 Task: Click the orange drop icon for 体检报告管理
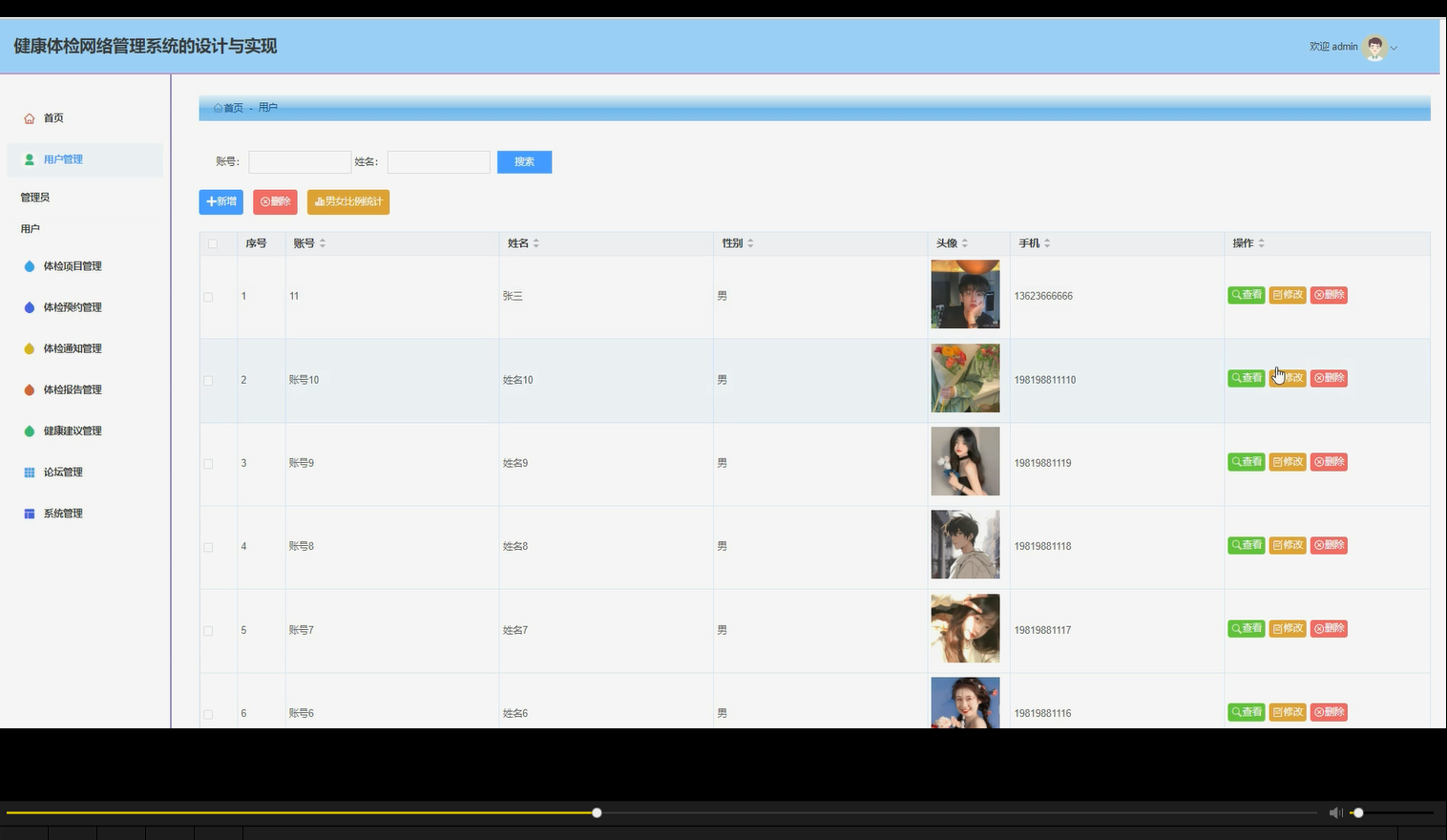click(x=30, y=389)
